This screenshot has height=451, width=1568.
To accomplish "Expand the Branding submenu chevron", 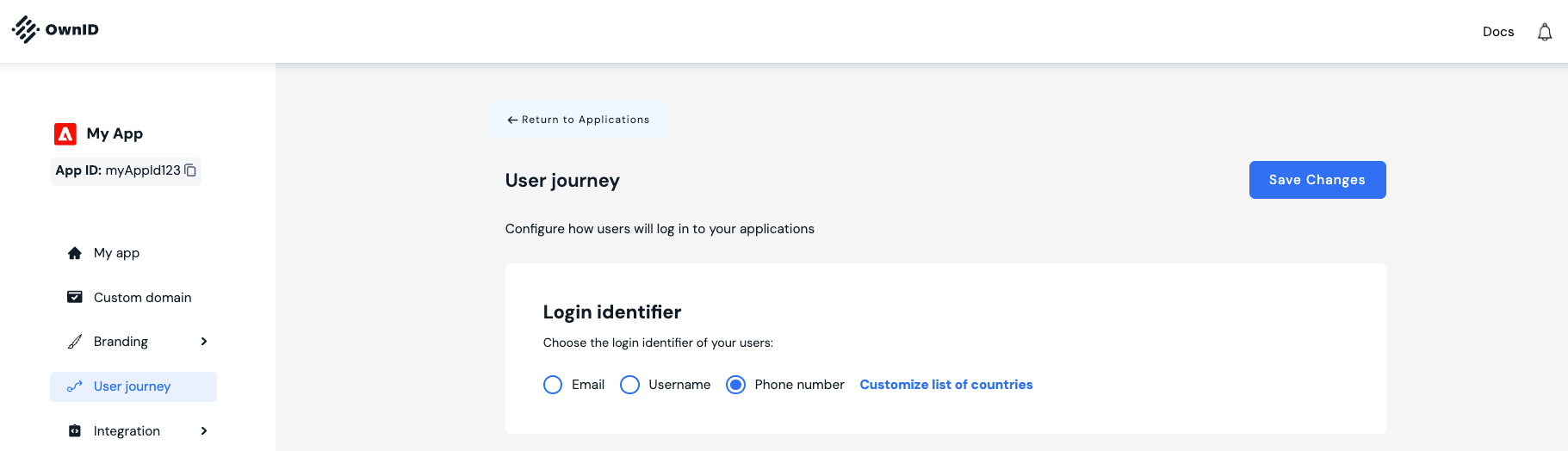I will (x=204, y=342).
